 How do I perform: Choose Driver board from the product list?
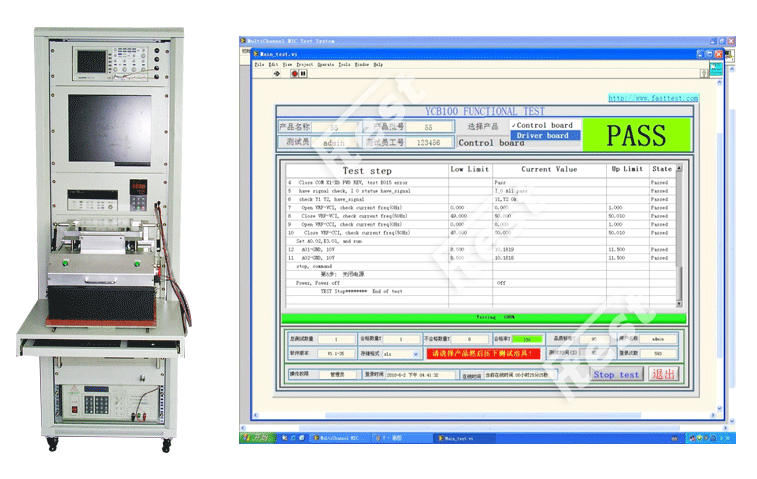point(543,135)
